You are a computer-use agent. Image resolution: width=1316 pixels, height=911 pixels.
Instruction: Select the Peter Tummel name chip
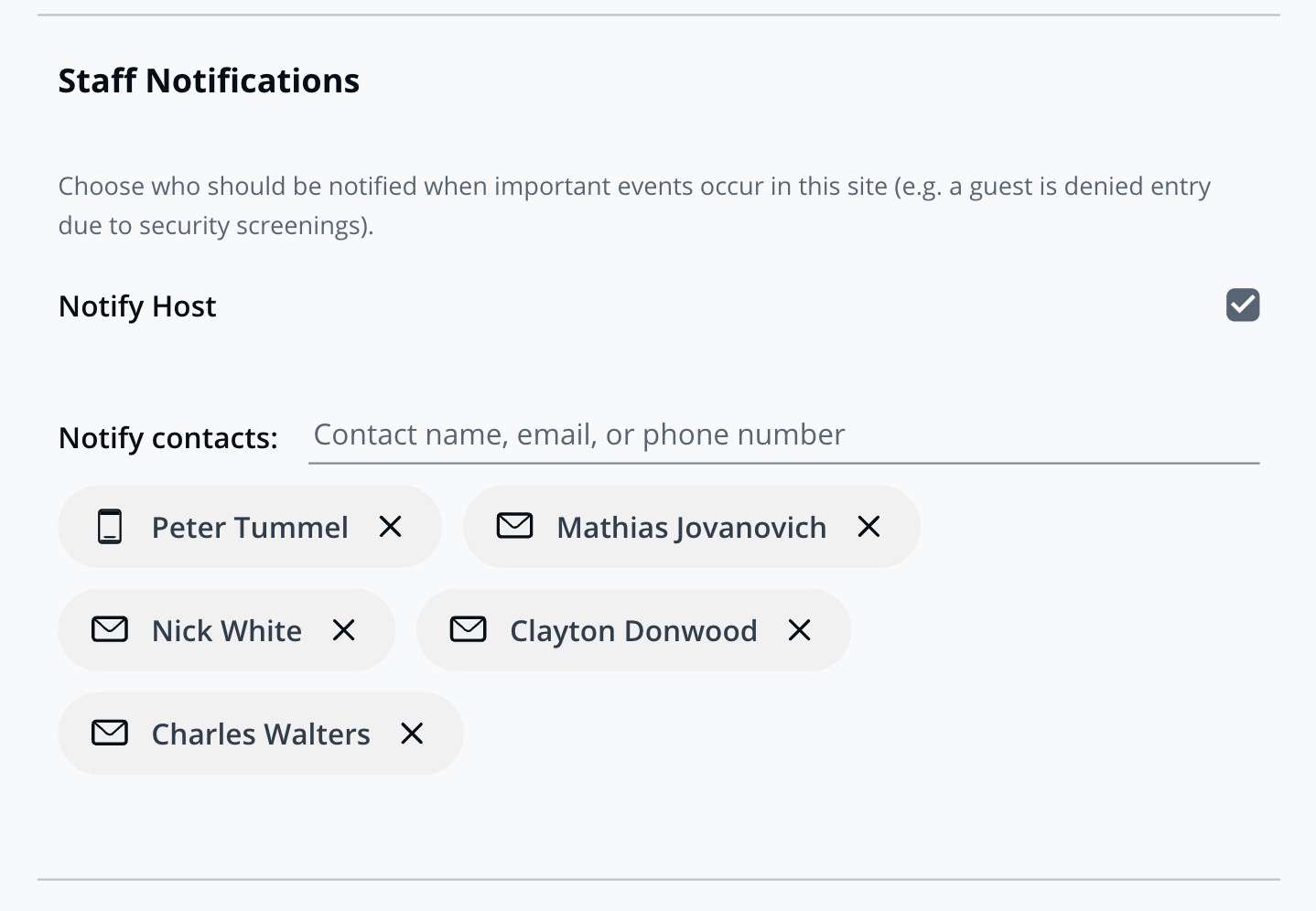point(250,528)
